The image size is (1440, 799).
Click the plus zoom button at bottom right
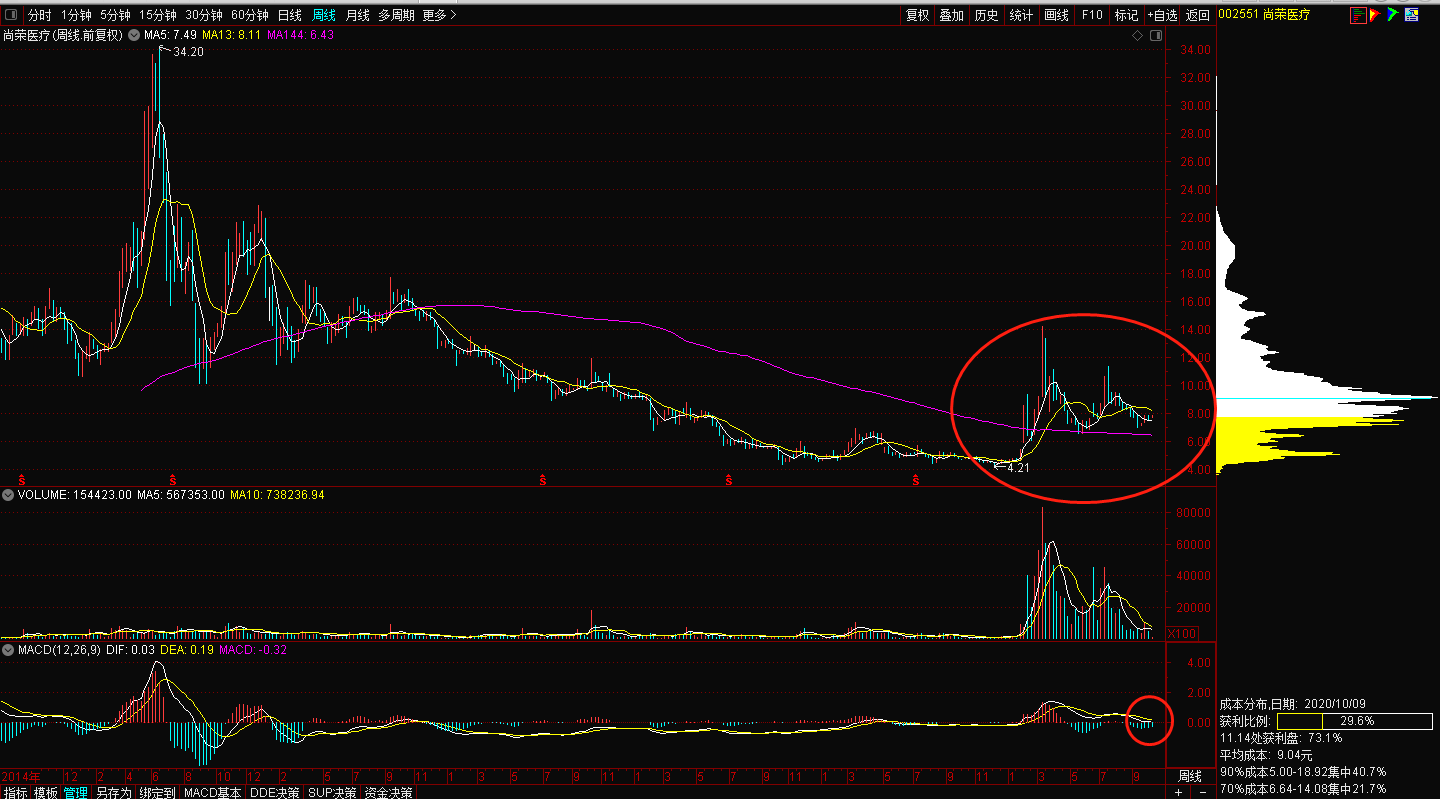(x=1179, y=792)
